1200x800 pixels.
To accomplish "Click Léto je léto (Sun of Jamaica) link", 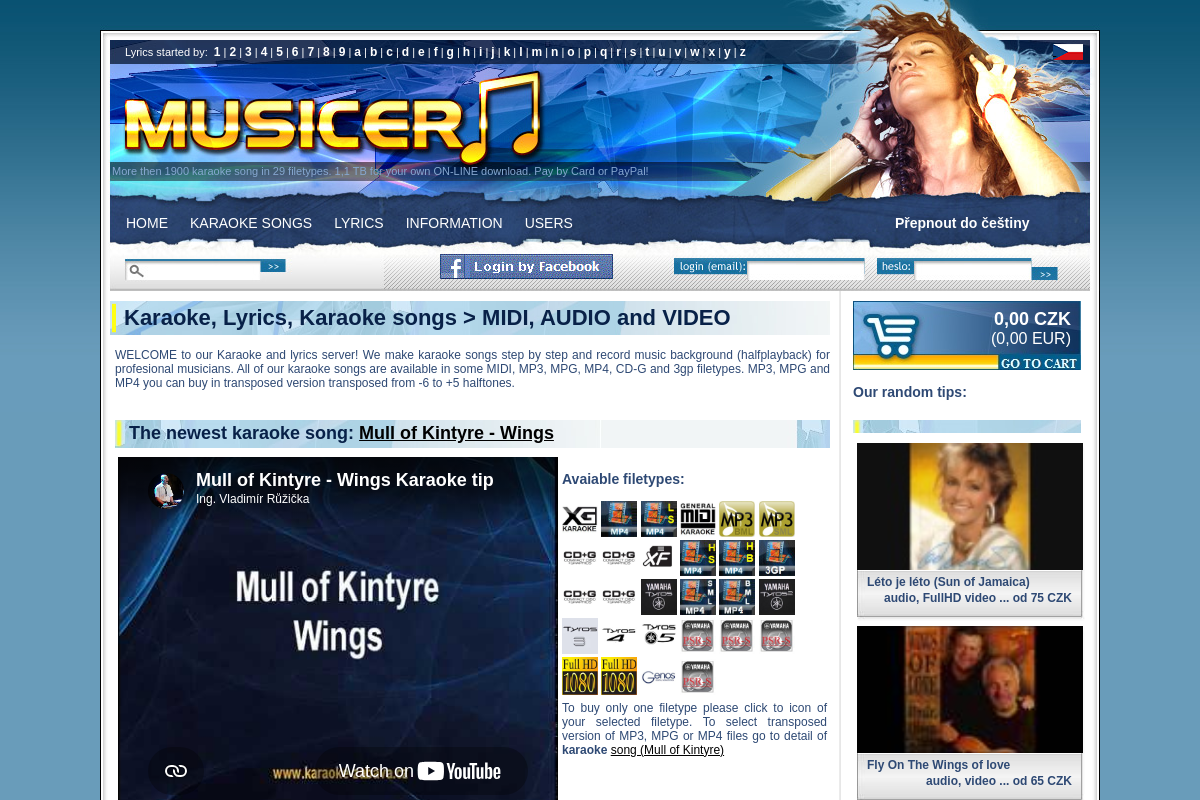I will pos(948,582).
